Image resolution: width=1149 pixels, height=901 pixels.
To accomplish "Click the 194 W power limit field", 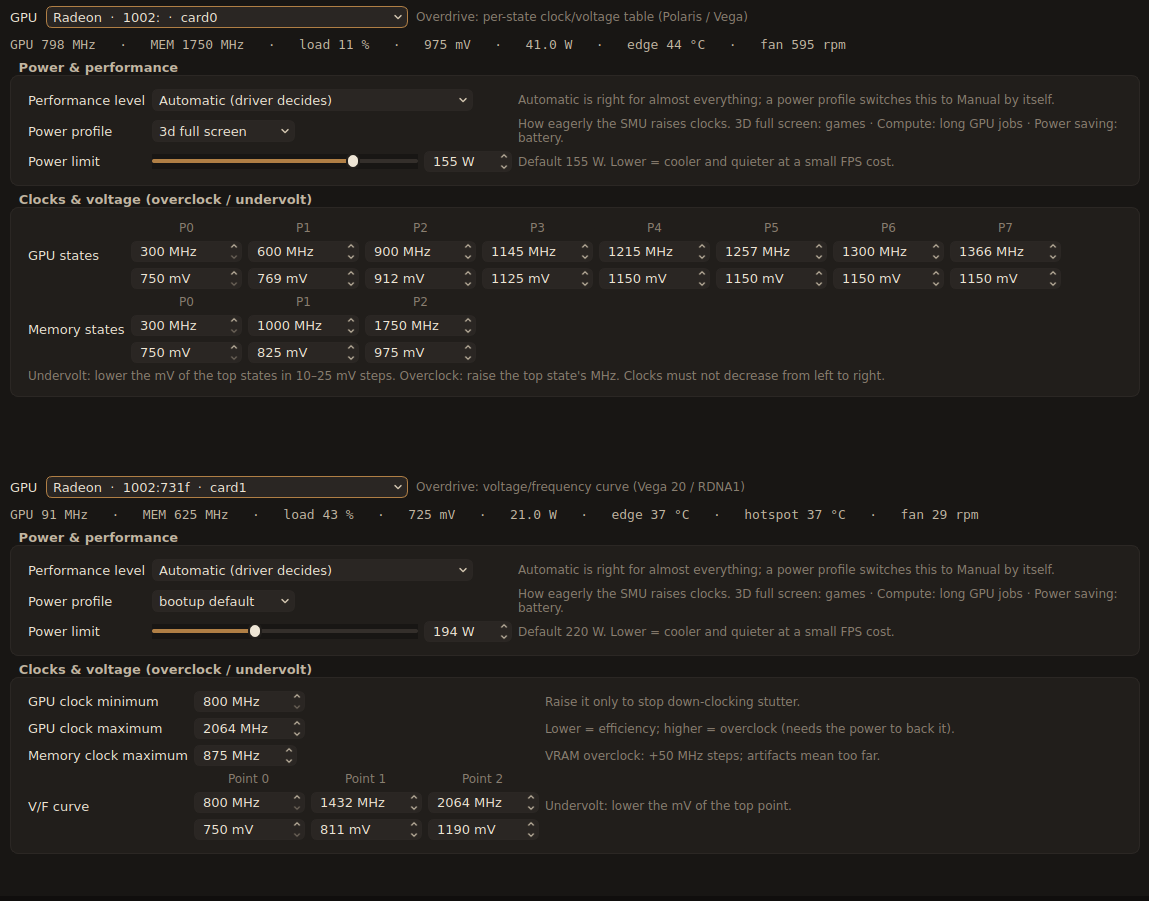I will click(x=467, y=632).
